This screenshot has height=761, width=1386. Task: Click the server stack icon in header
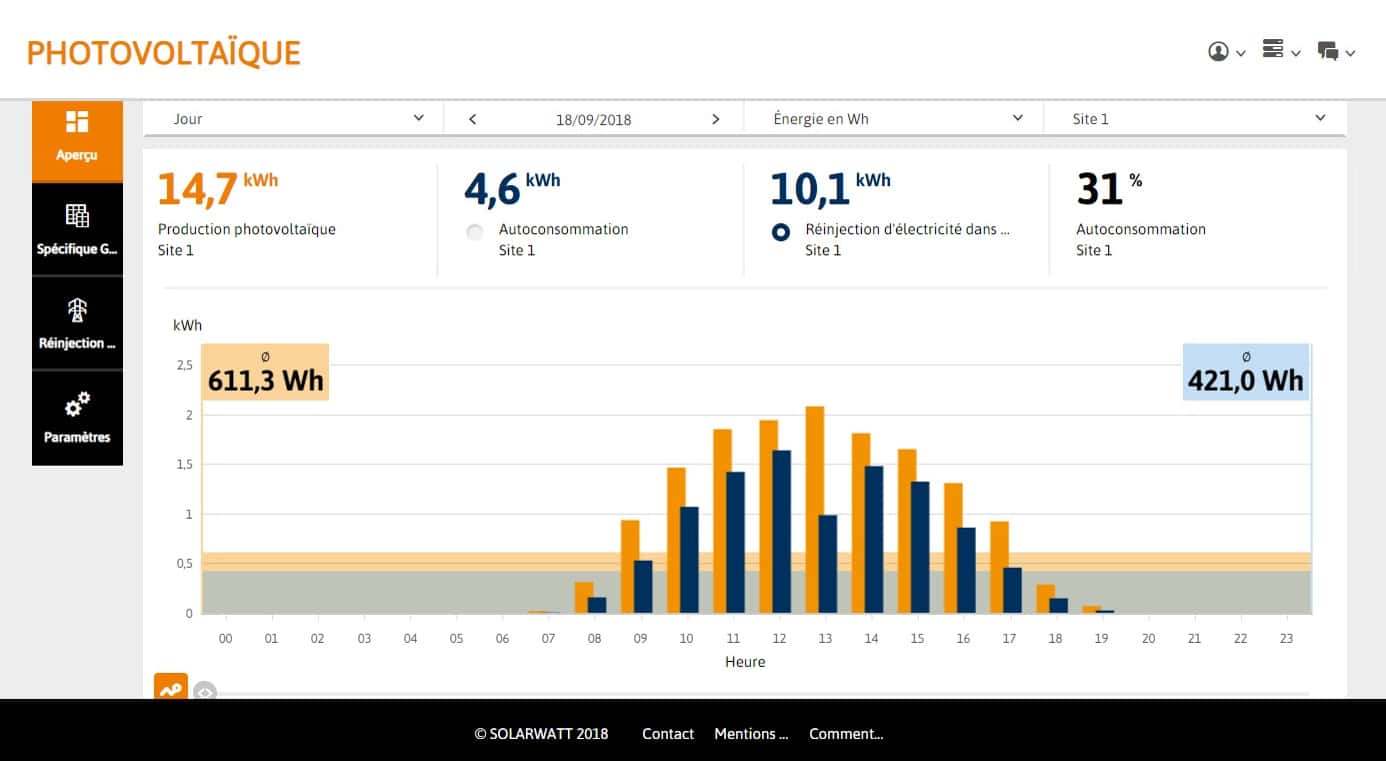point(1273,50)
